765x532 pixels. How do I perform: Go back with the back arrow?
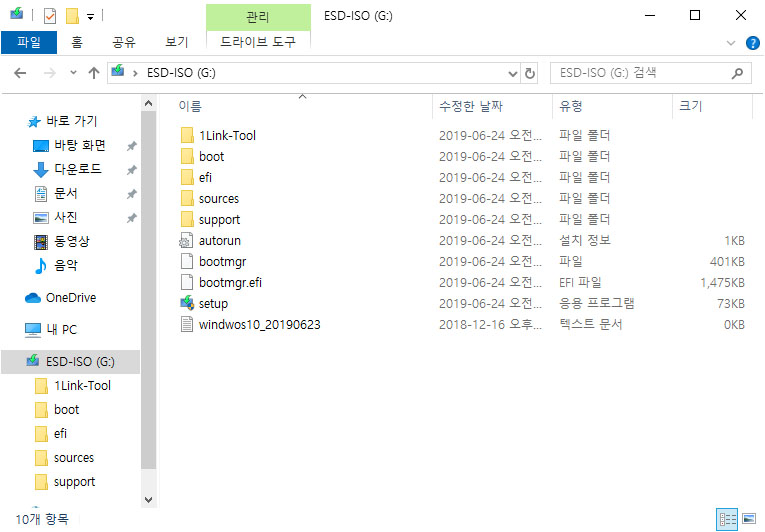coord(20,73)
